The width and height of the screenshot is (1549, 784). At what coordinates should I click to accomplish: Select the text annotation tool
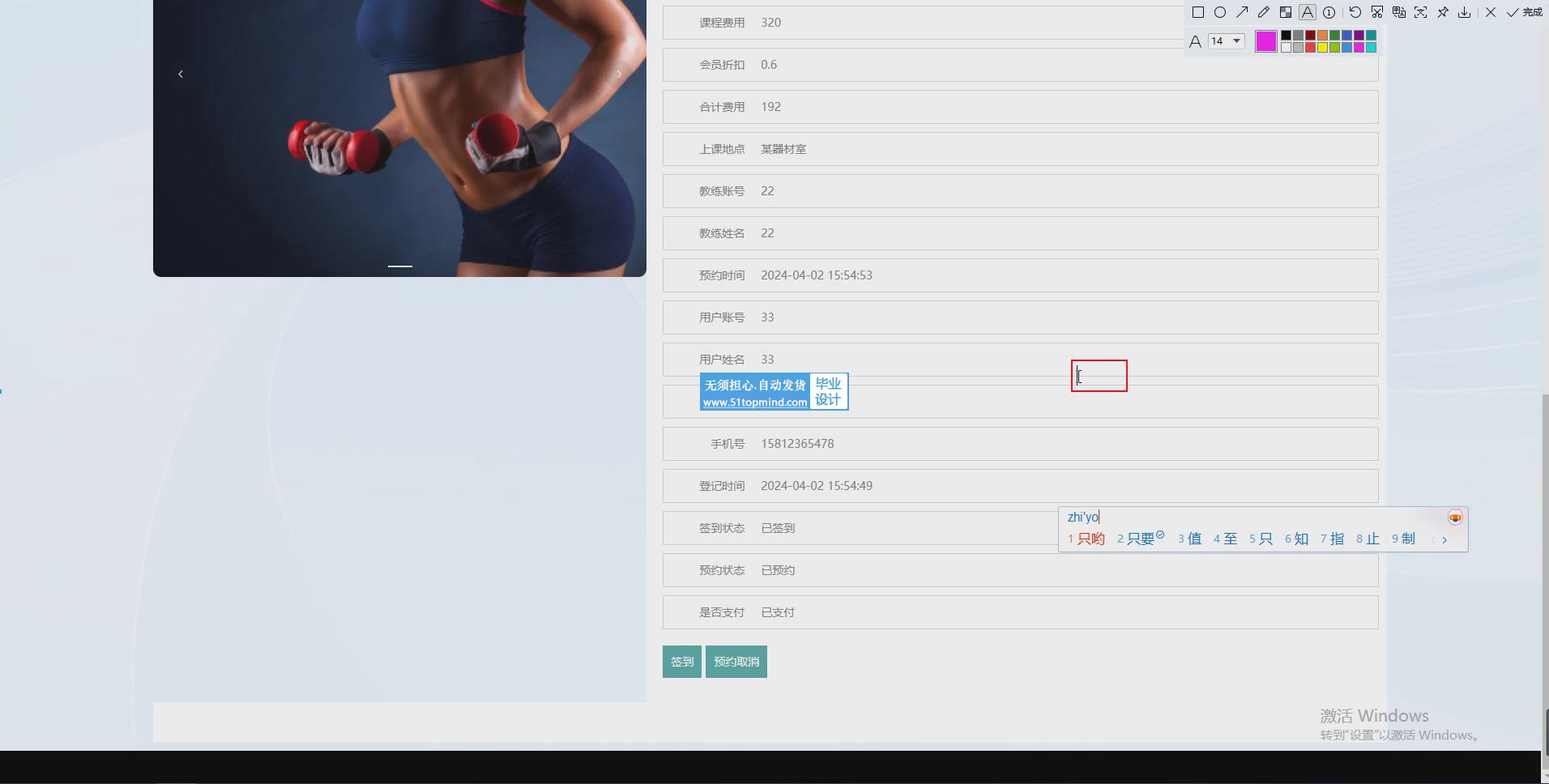click(x=1308, y=12)
